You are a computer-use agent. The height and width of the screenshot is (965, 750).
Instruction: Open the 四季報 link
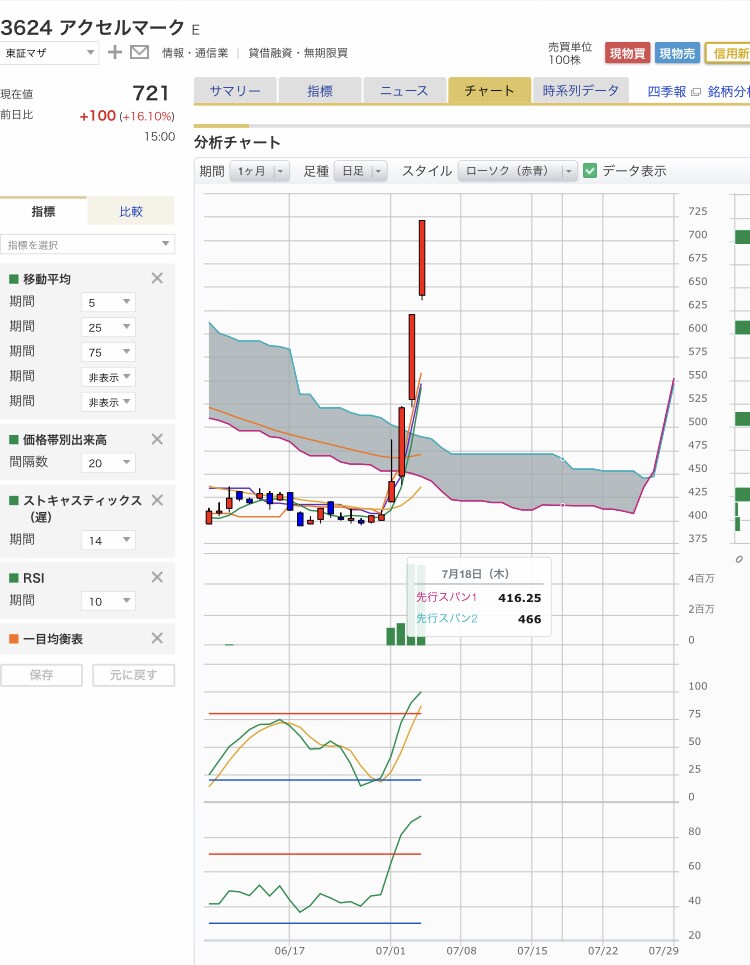[667, 92]
